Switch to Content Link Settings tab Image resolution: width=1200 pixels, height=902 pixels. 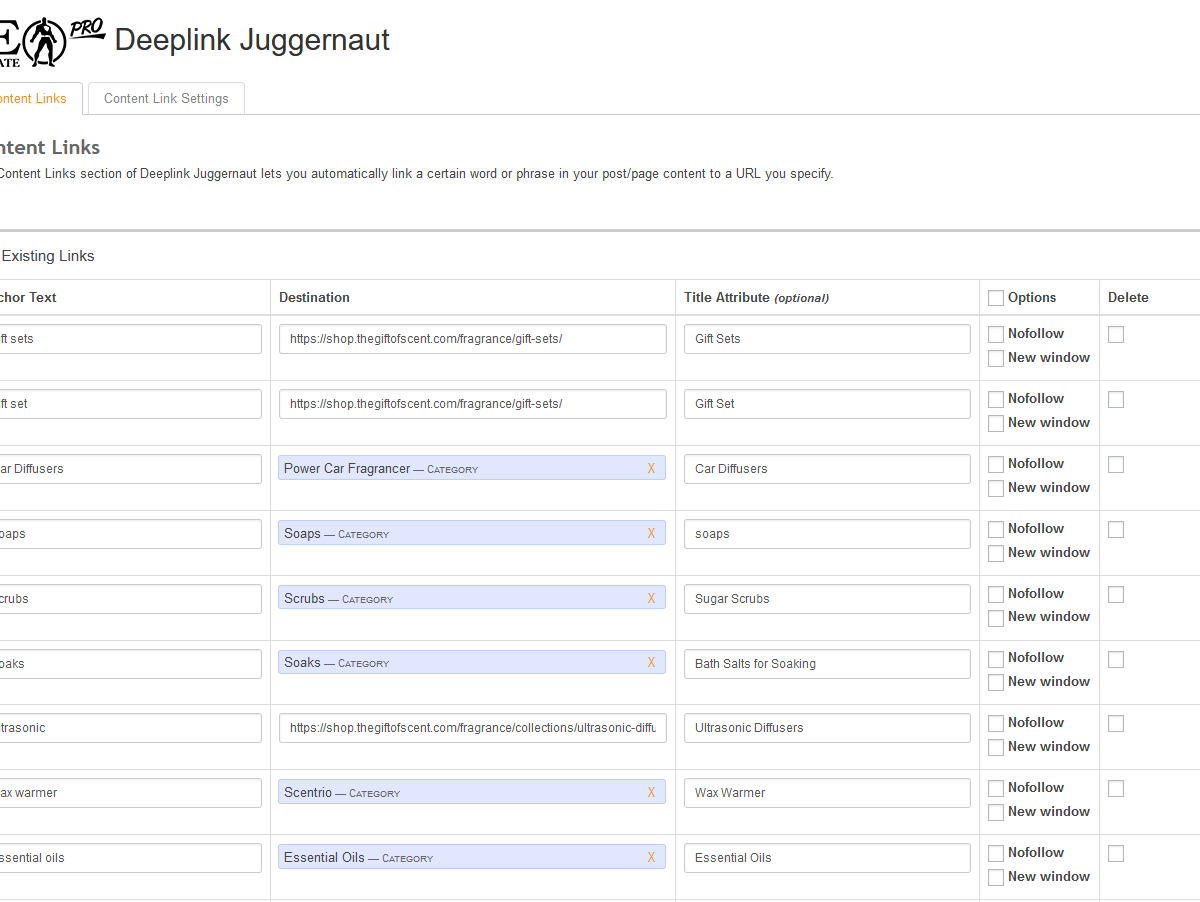click(166, 98)
